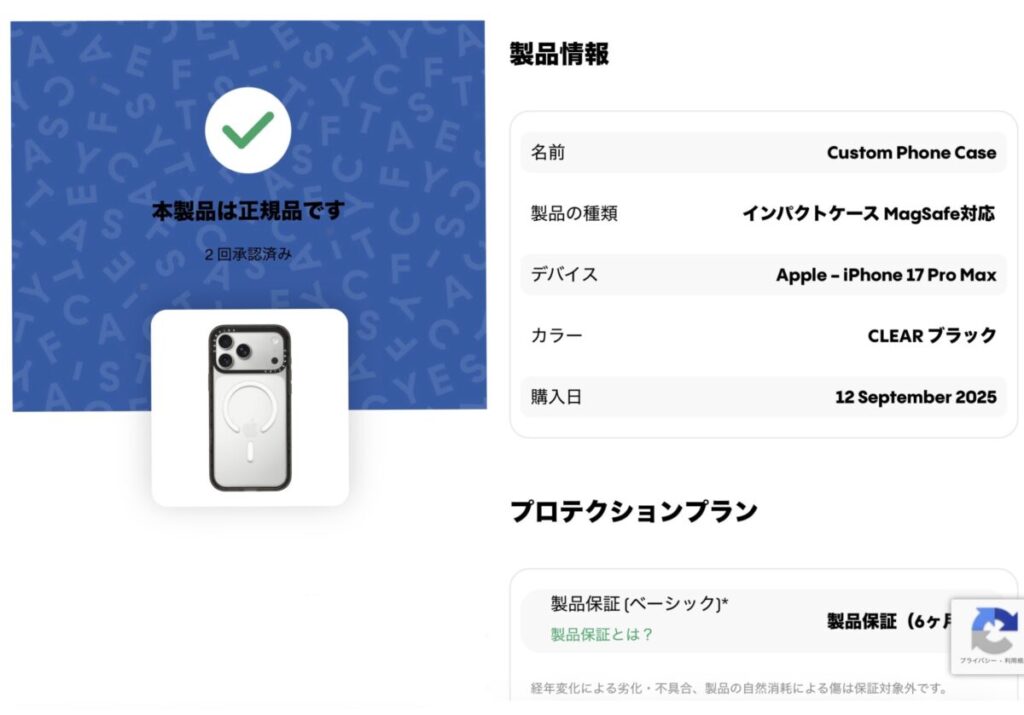Select the カラー CLEAR ブラック row
Image resolution: width=1024 pixels, height=715 pixels.
tap(762, 336)
